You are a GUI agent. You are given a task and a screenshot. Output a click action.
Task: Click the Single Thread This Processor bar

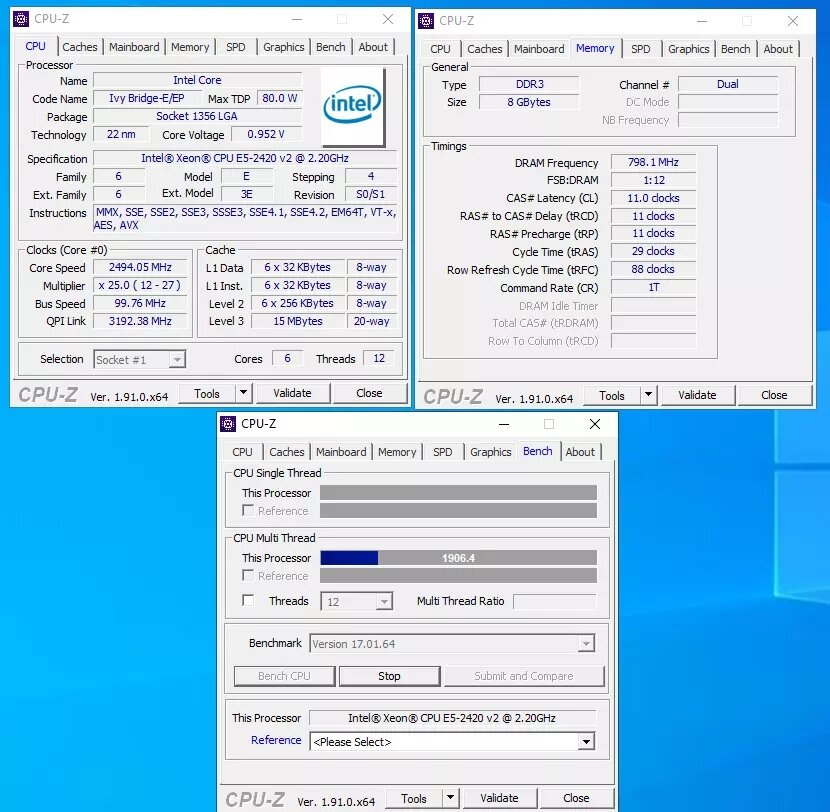pos(458,492)
